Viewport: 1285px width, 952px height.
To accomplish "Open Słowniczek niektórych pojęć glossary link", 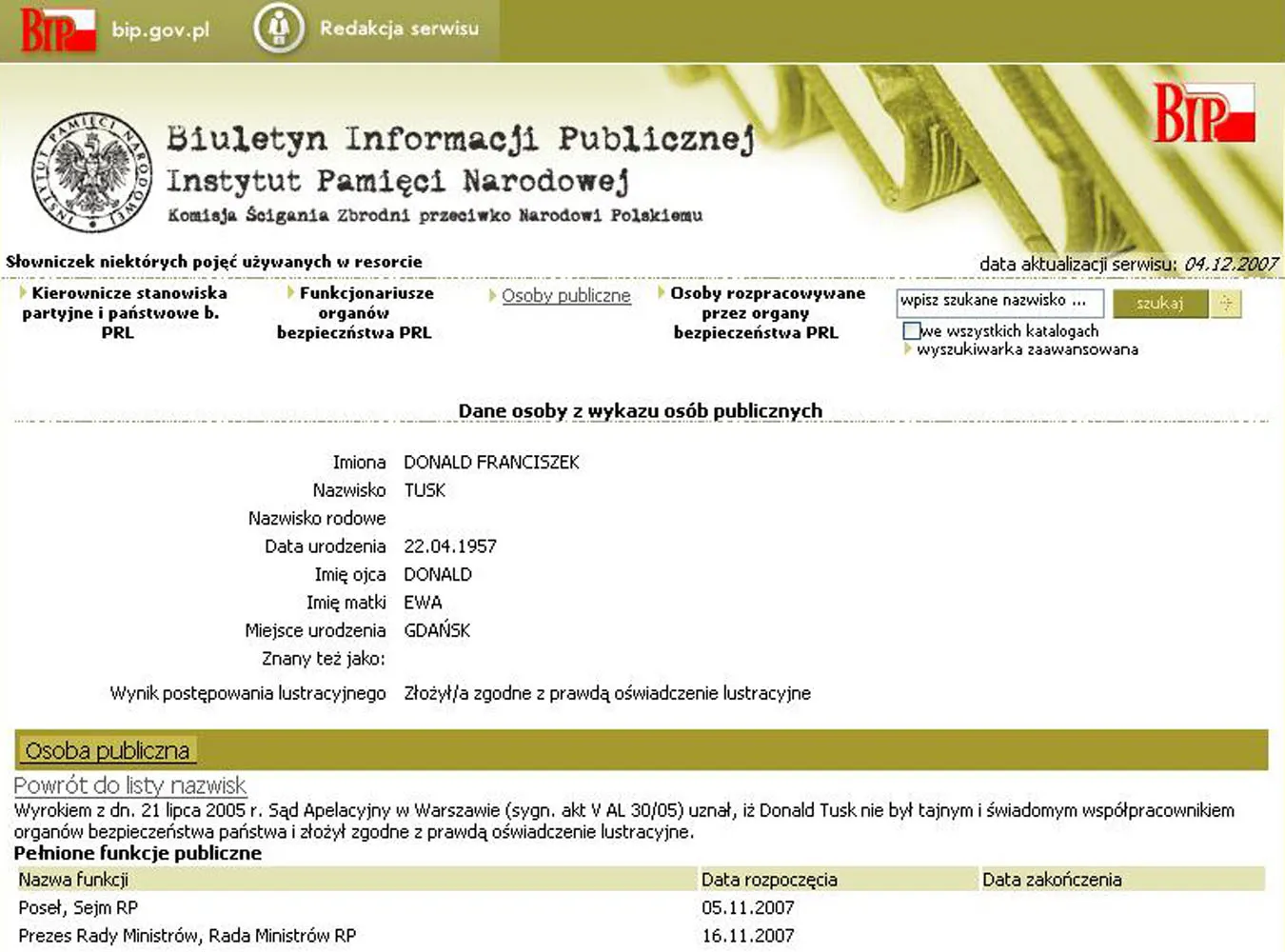I will (x=214, y=261).
